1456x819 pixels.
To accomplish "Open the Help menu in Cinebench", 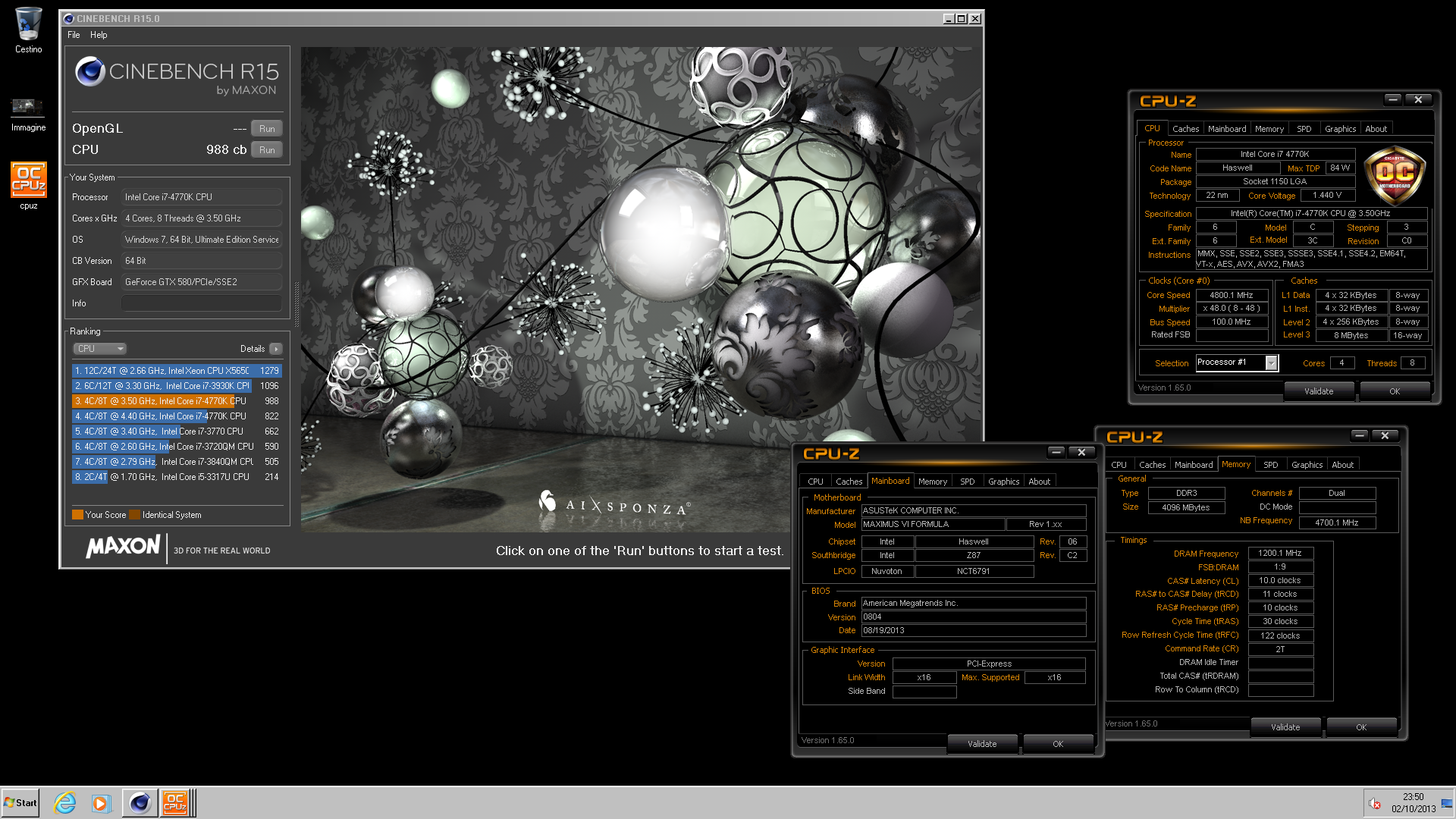I will (99, 35).
